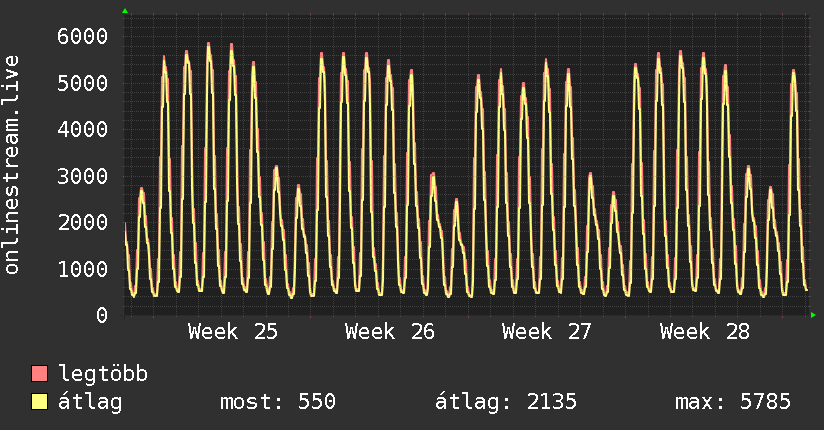
Task: Click the 0 y-axis value
Action: tap(102, 315)
